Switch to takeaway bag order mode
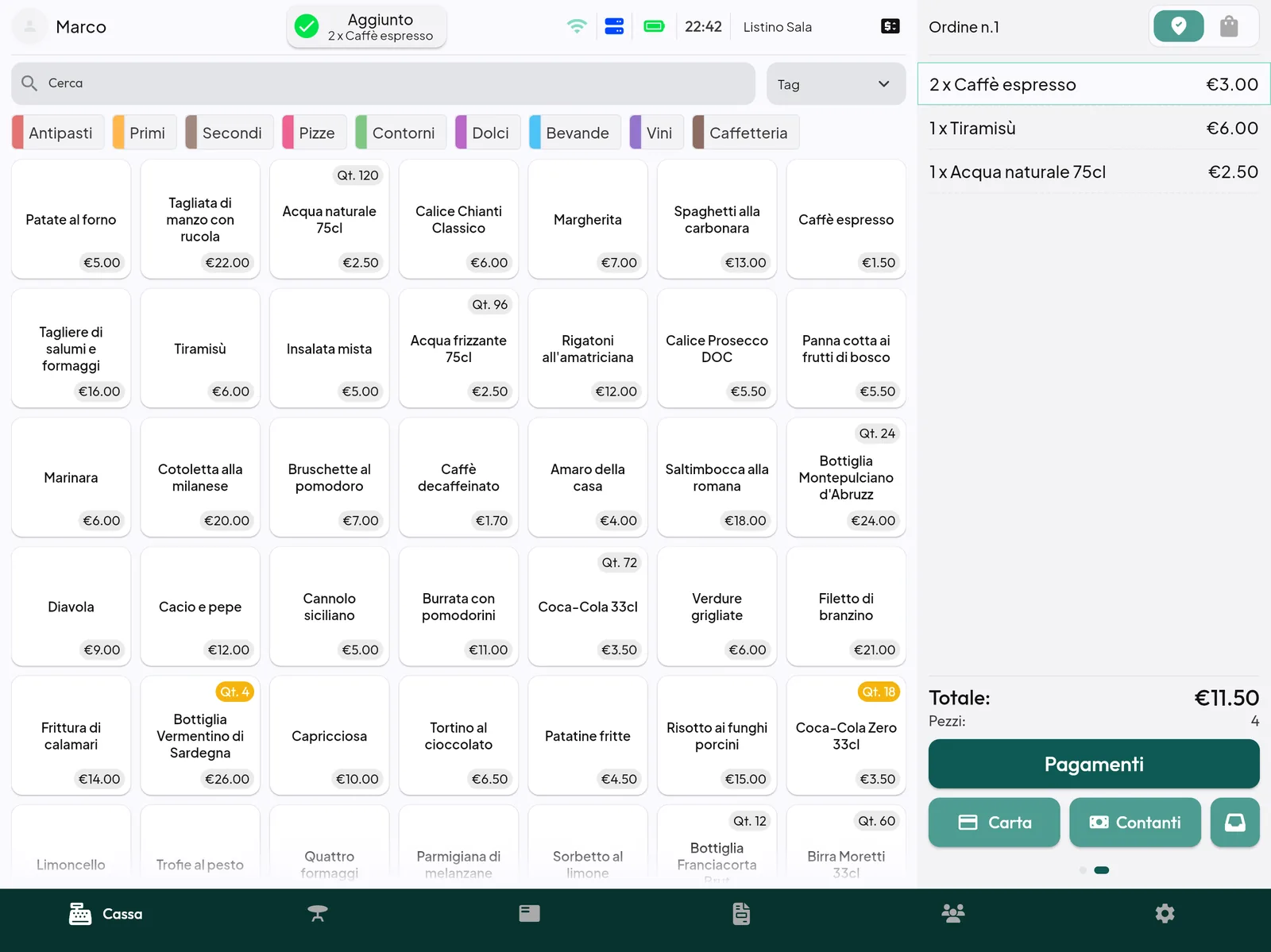The width and height of the screenshot is (1271, 952). coord(1229,26)
